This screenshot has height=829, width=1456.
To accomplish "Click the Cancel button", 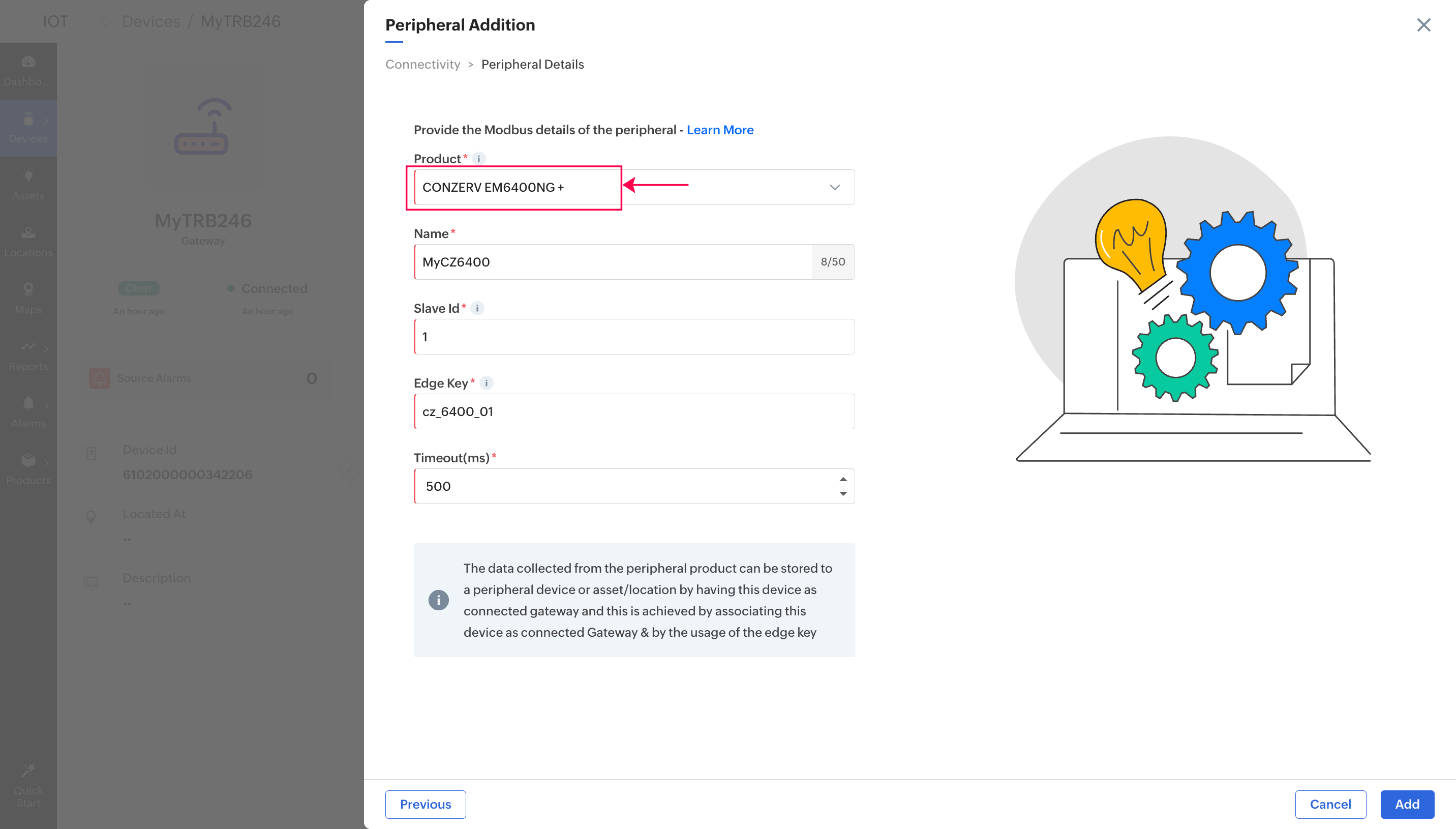I will [x=1330, y=804].
